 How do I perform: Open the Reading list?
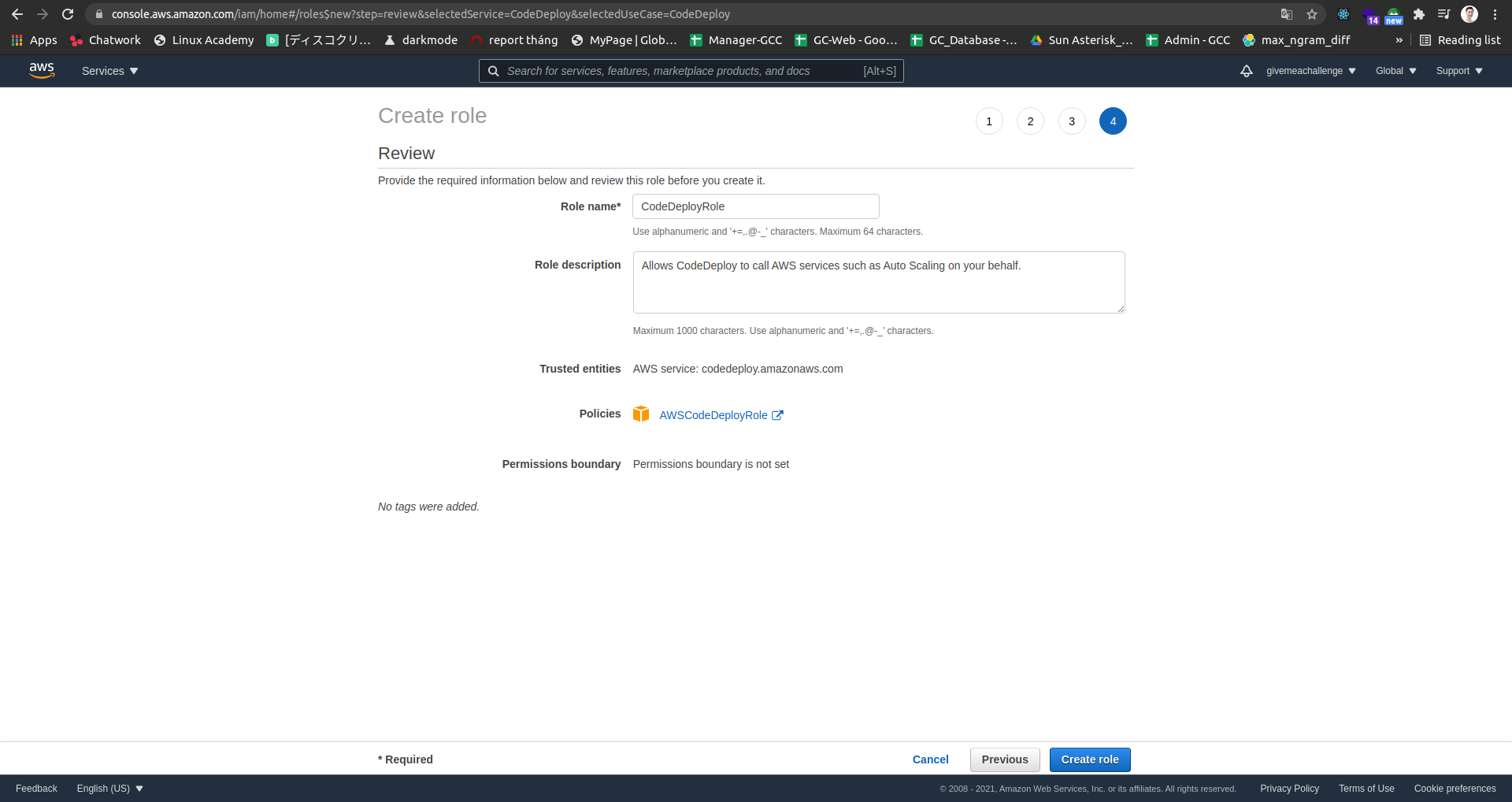coord(1461,39)
